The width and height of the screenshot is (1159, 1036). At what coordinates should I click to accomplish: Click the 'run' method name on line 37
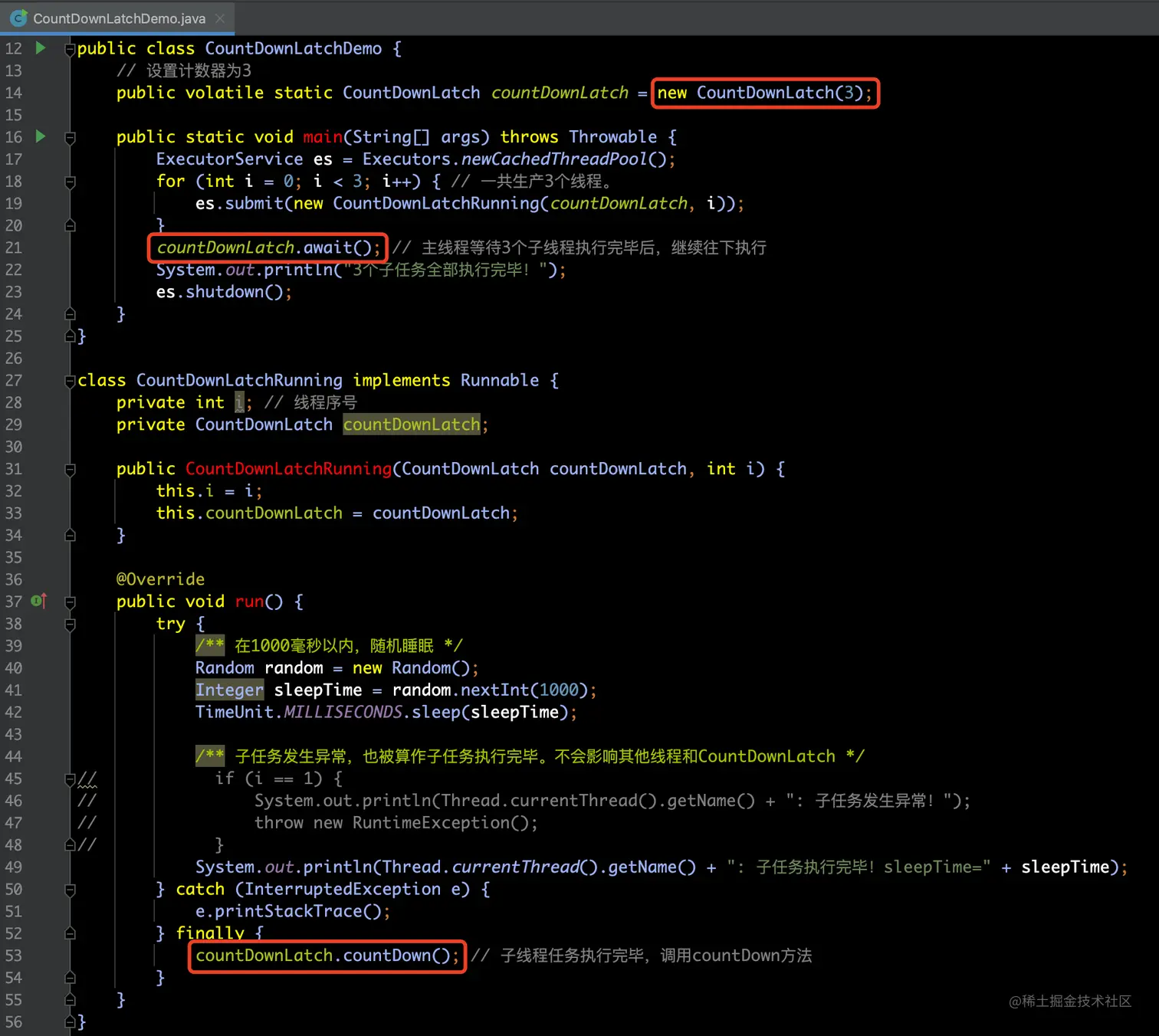coord(249,602)
